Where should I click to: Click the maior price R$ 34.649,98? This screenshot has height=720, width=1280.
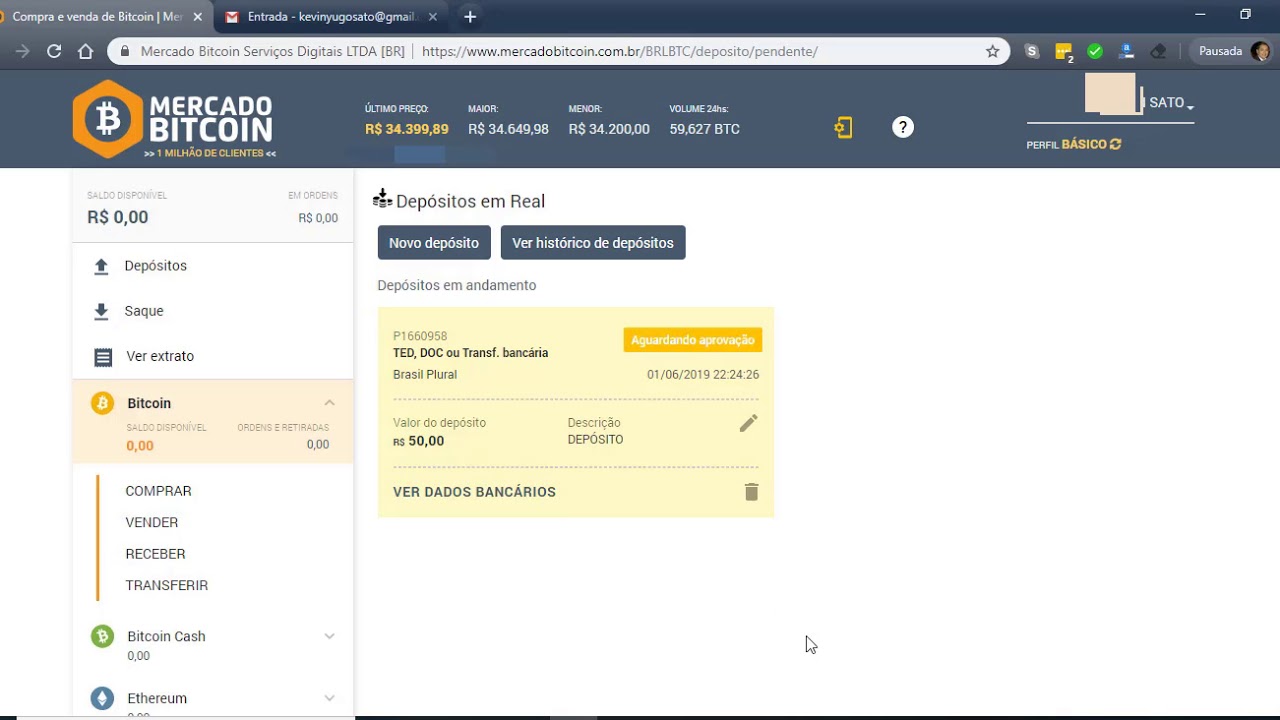(x=508, y=129)
